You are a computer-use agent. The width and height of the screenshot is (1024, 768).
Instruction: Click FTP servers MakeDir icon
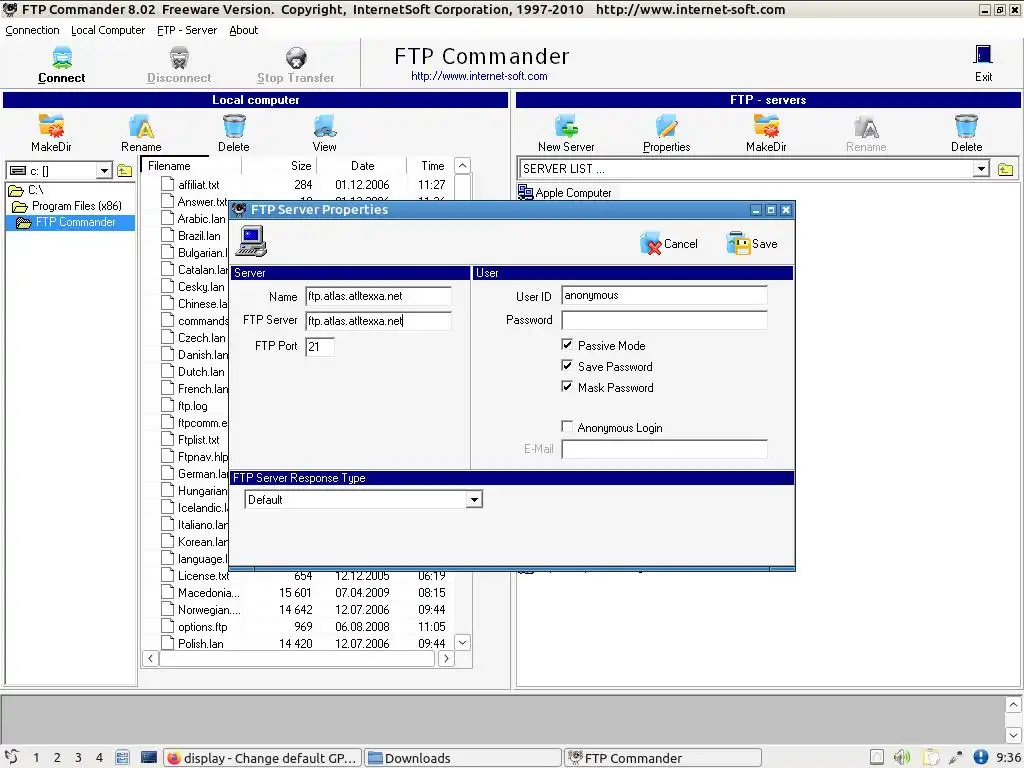(x=766, y=126)
